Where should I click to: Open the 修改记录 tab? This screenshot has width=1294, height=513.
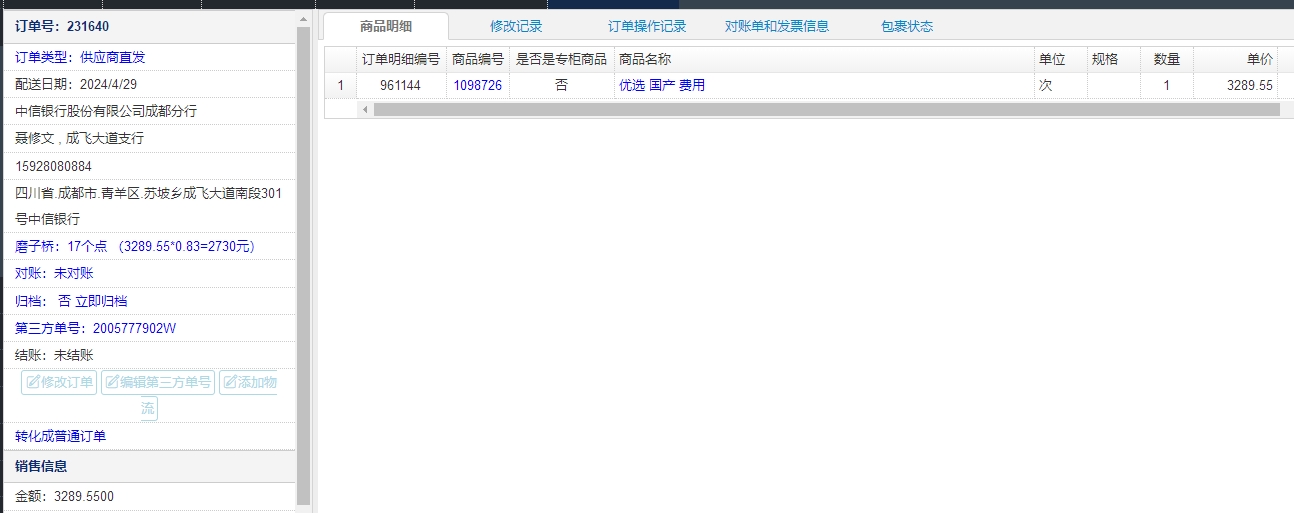coord(516,26)
